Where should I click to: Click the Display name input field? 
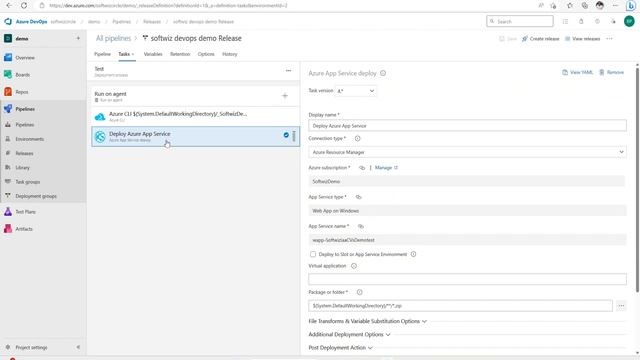pos(467,126)
